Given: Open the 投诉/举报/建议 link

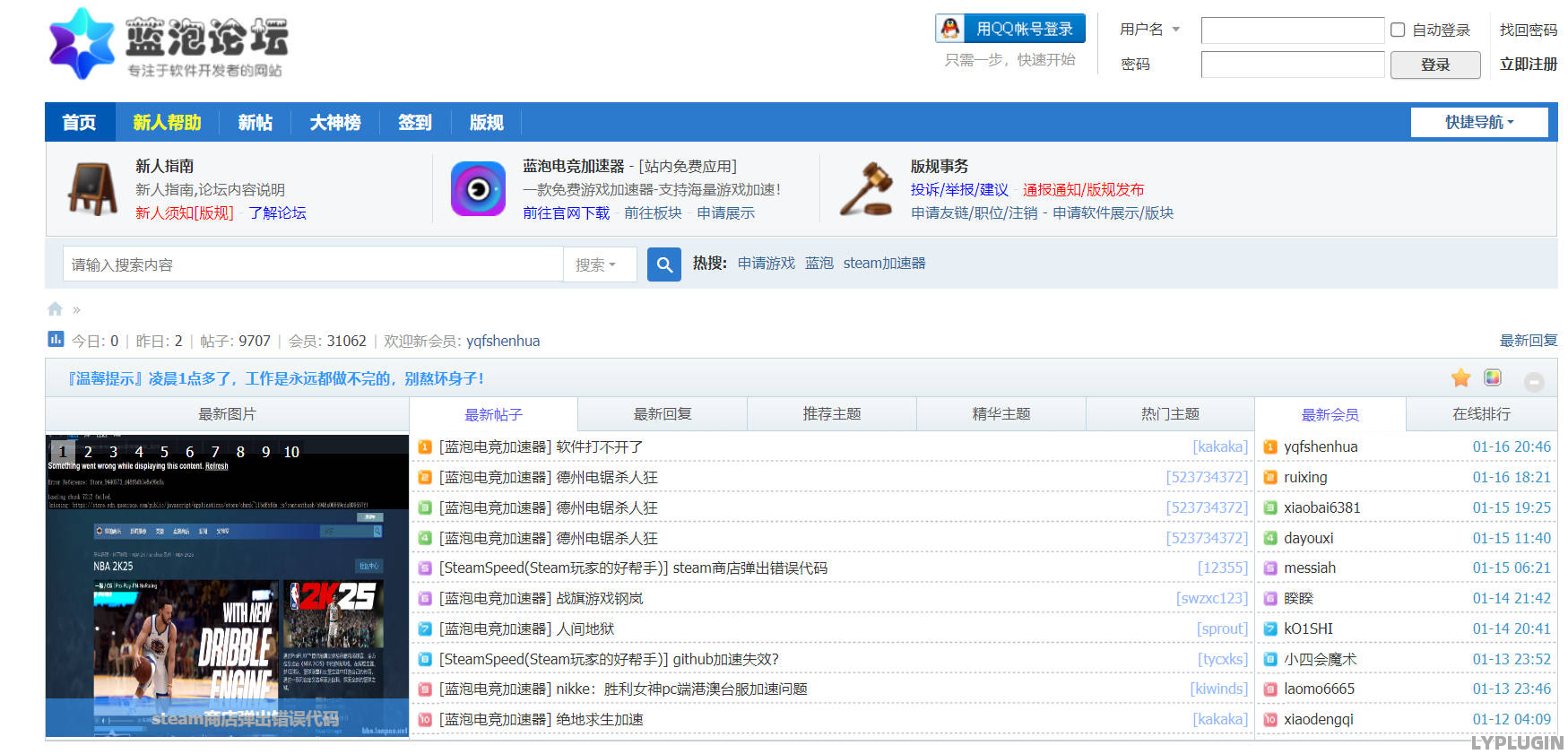Looking at the screenshot, I should coord(959,190).
